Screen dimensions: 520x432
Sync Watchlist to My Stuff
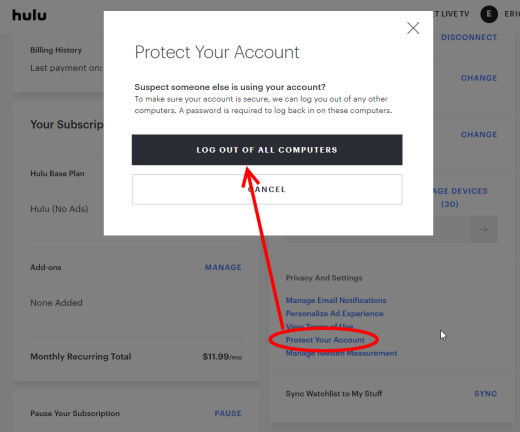coord(486,394)
